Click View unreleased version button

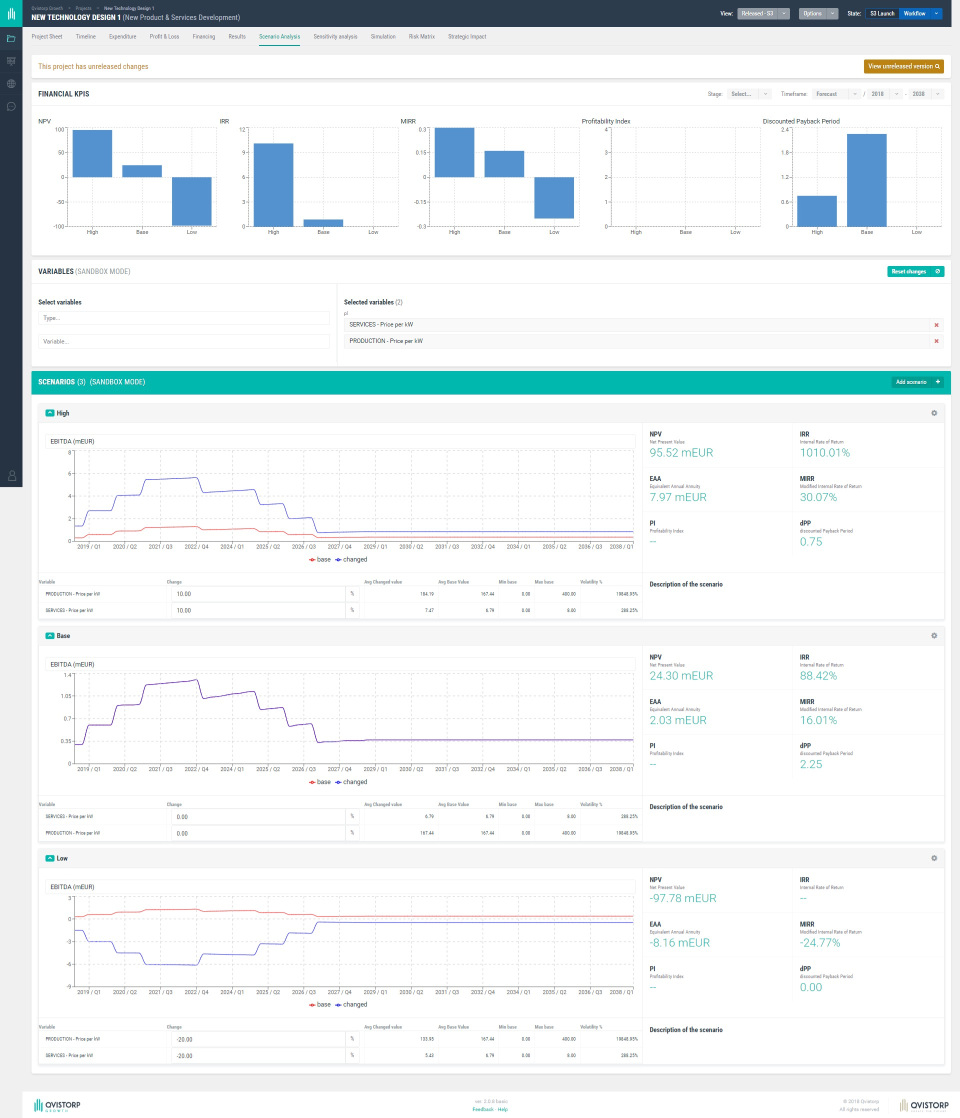click(x=904, y=66)
